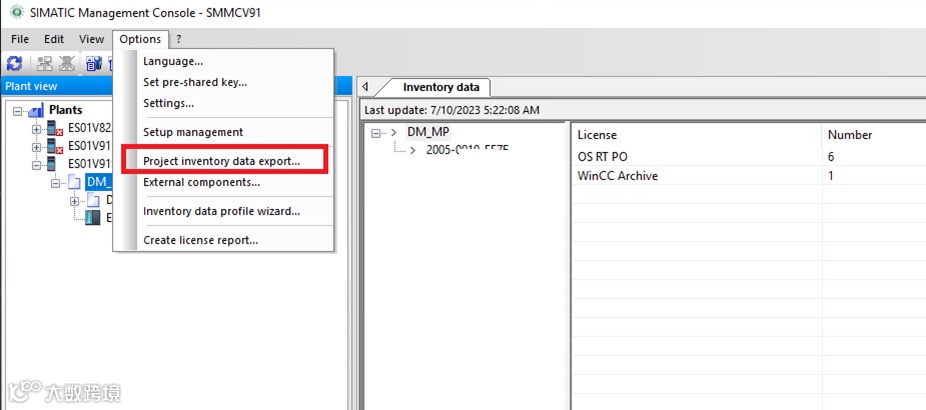Click the Number column header

click(x=850, y=135)
